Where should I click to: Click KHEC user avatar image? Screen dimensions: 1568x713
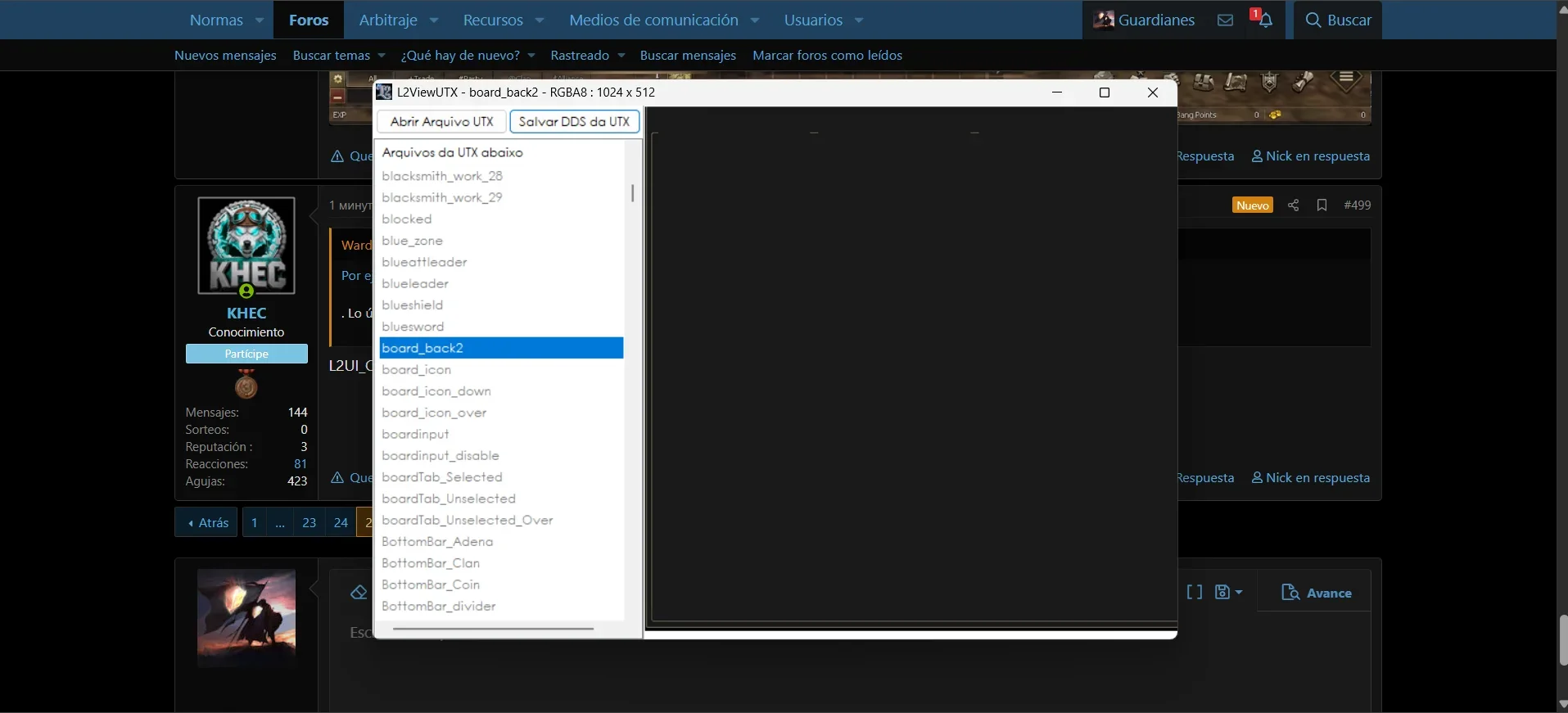click(x=246, y=246)
